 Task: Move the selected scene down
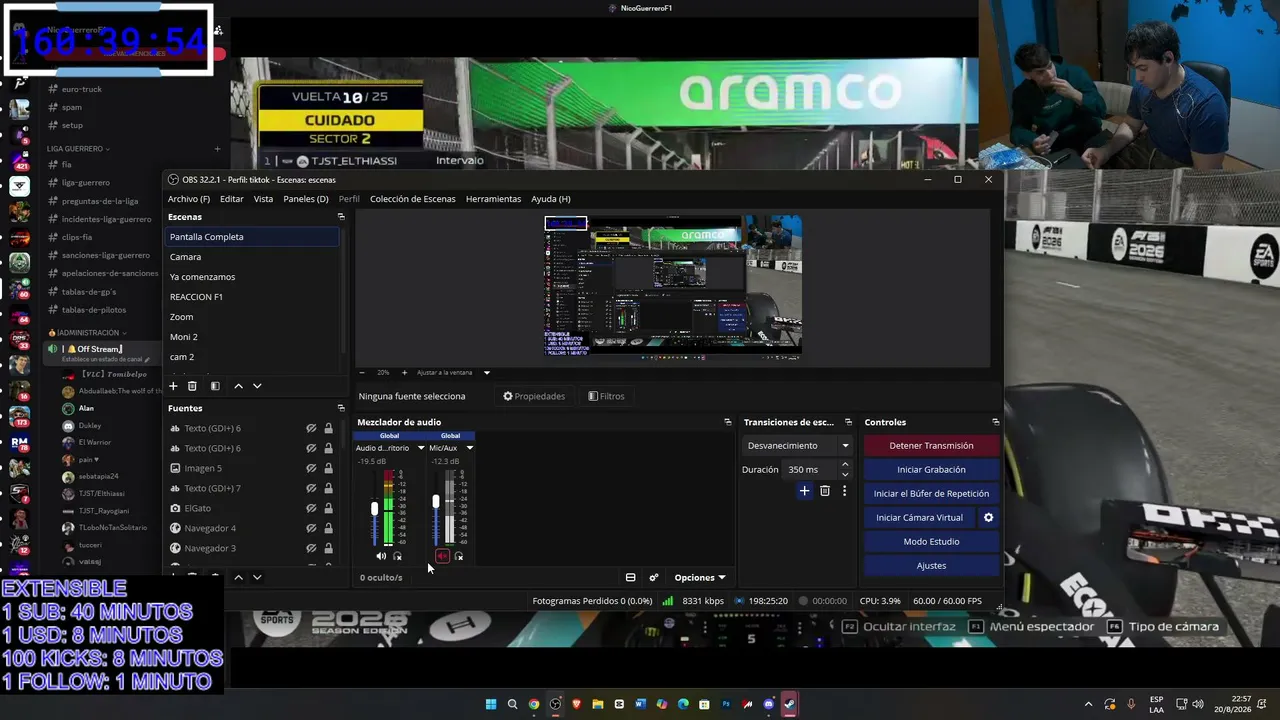click(257, 386)
